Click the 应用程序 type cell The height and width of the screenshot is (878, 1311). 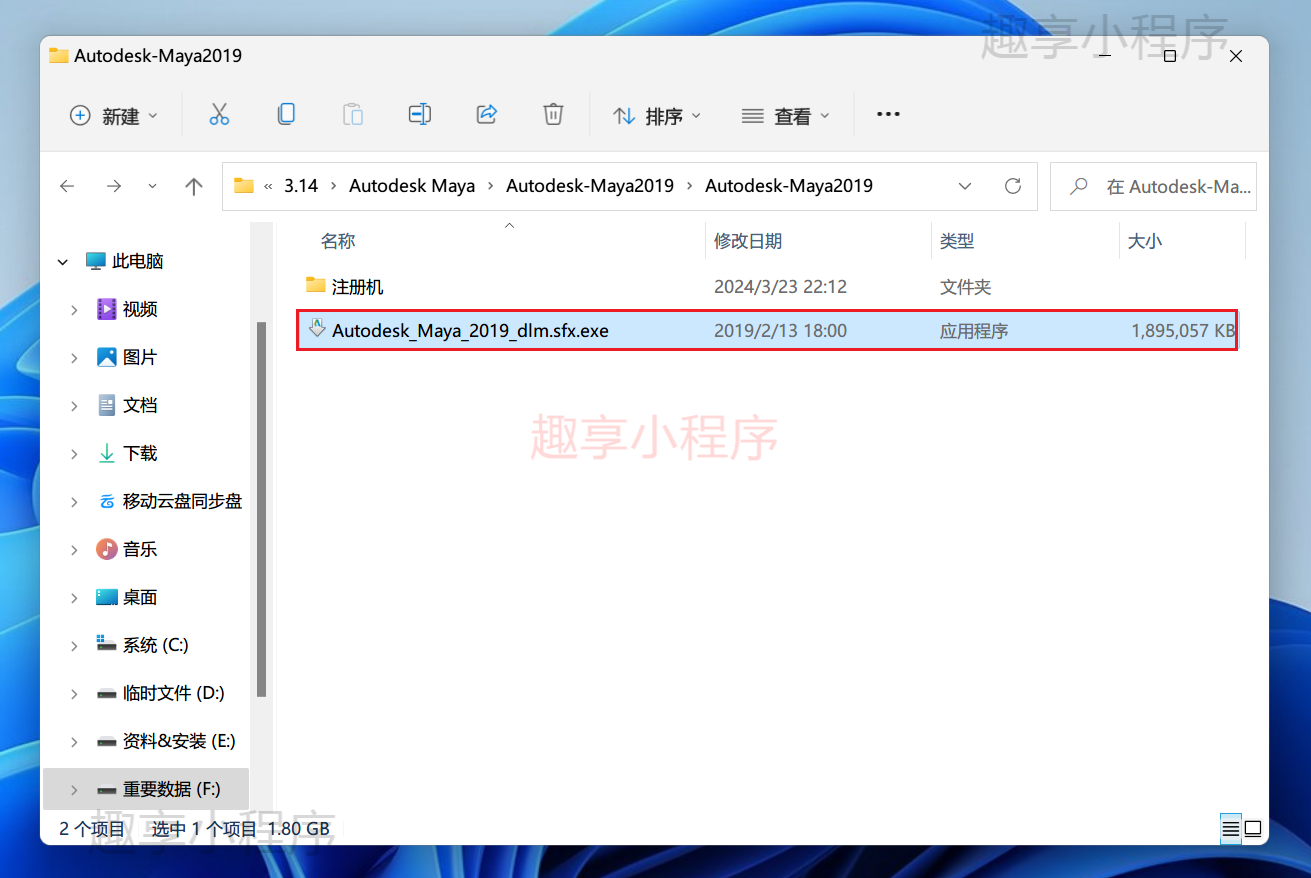click(974, 330)
